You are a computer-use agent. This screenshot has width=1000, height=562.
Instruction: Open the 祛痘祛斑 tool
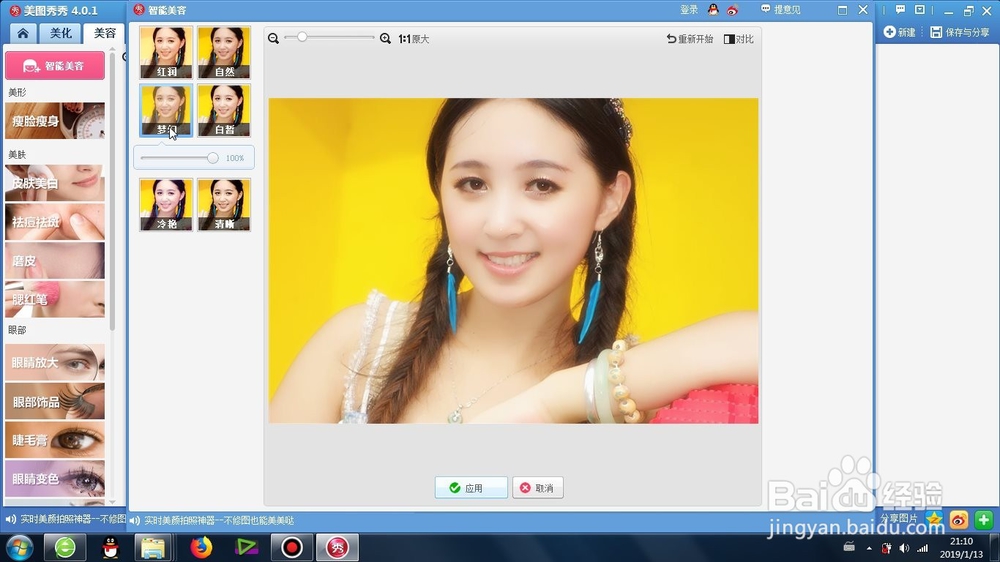pos(55,221)
